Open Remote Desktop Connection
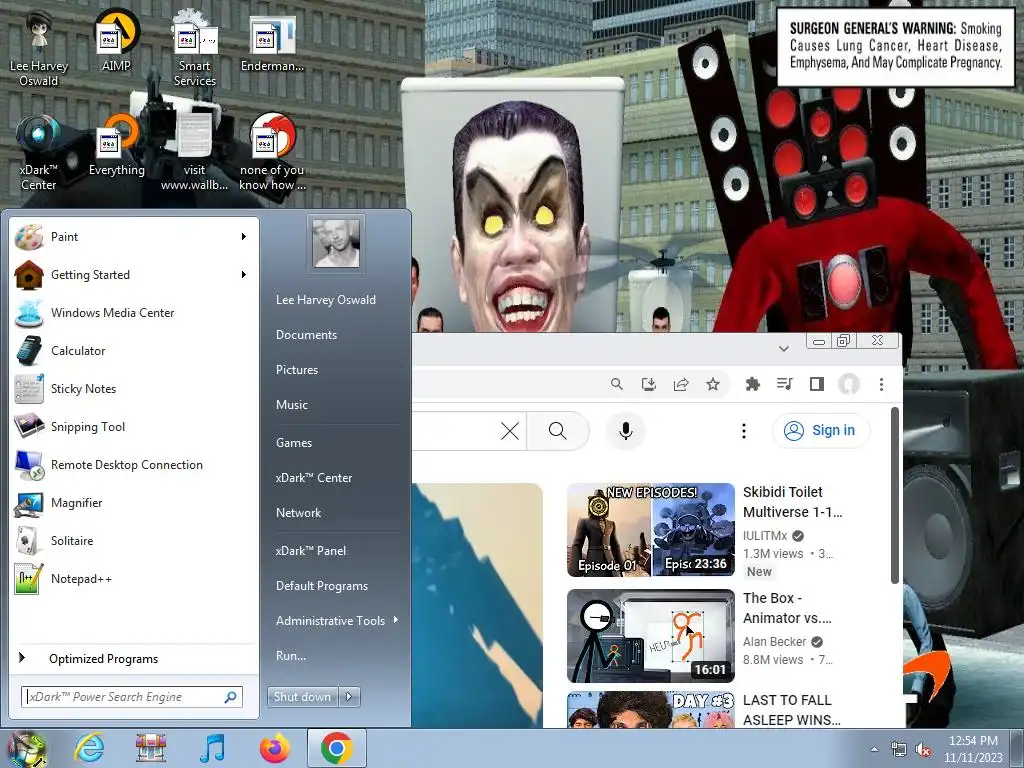This screenshot has width=1024, height=768. (x=134, y=464)
